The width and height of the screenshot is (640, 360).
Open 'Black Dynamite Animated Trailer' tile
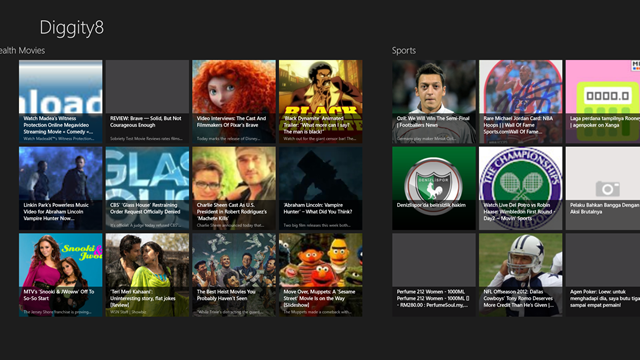click(320, 102)
